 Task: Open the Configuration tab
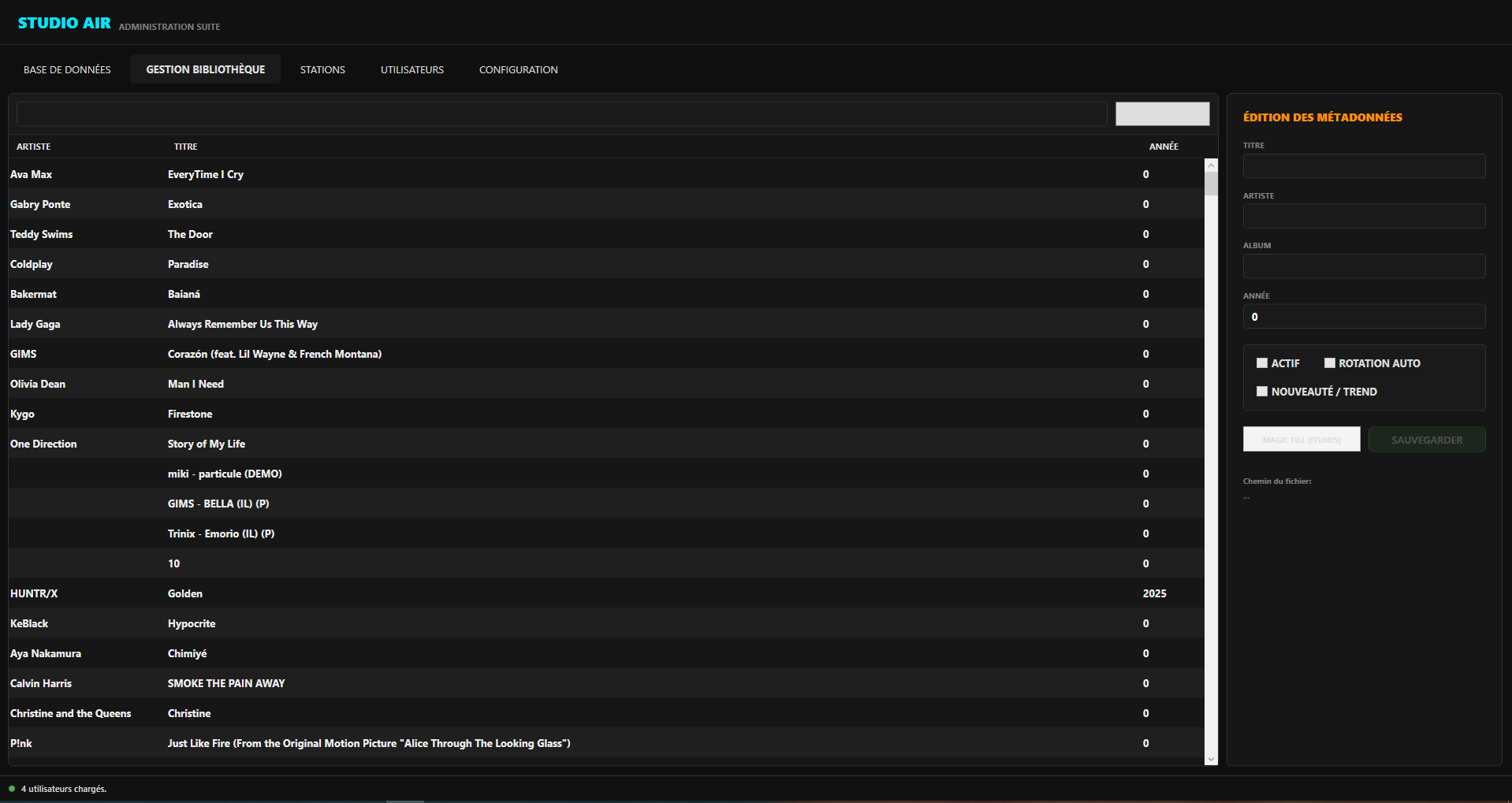point(517,69)
